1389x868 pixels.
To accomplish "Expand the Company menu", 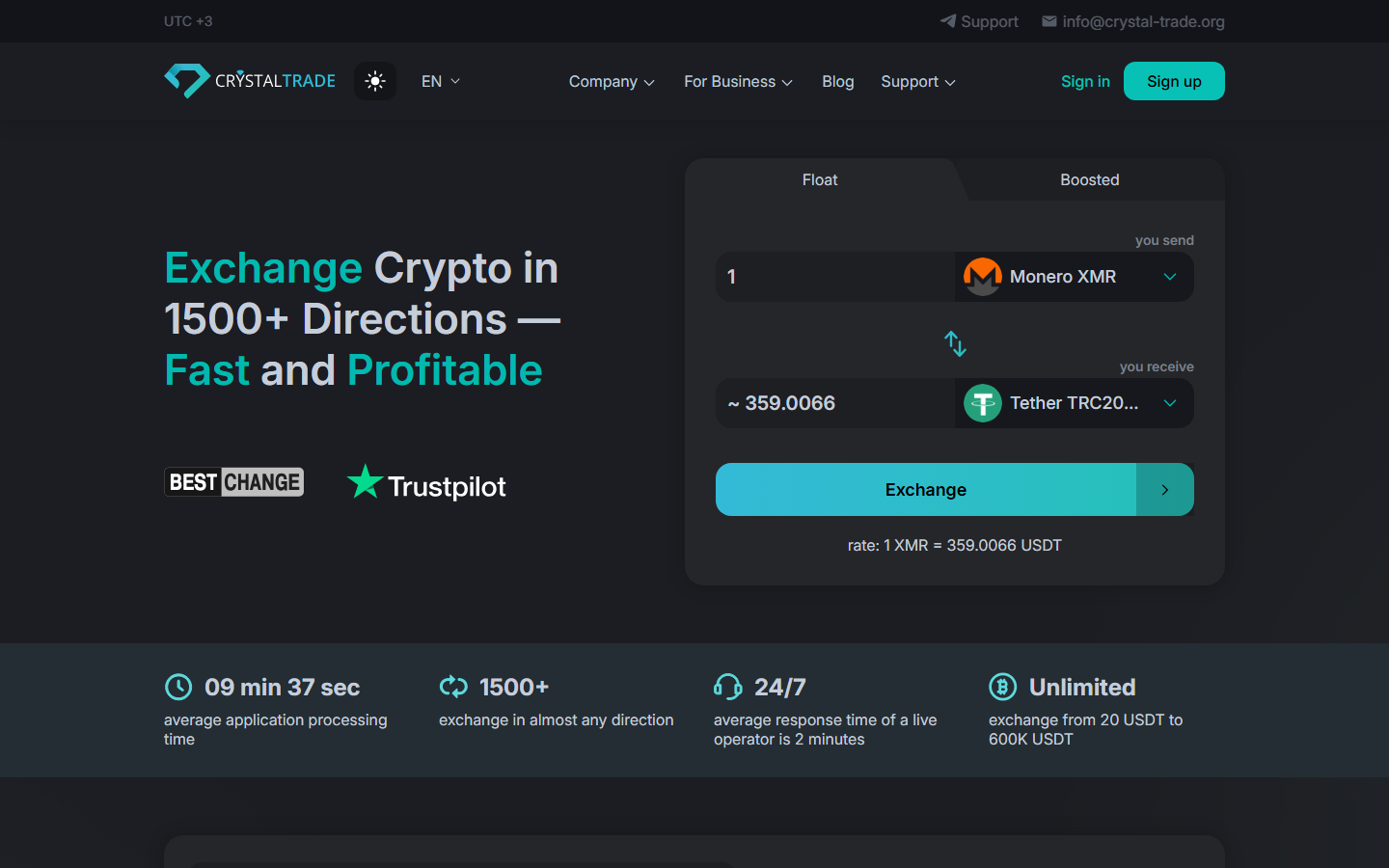I will pyautogui.click(x=612, y=82).
